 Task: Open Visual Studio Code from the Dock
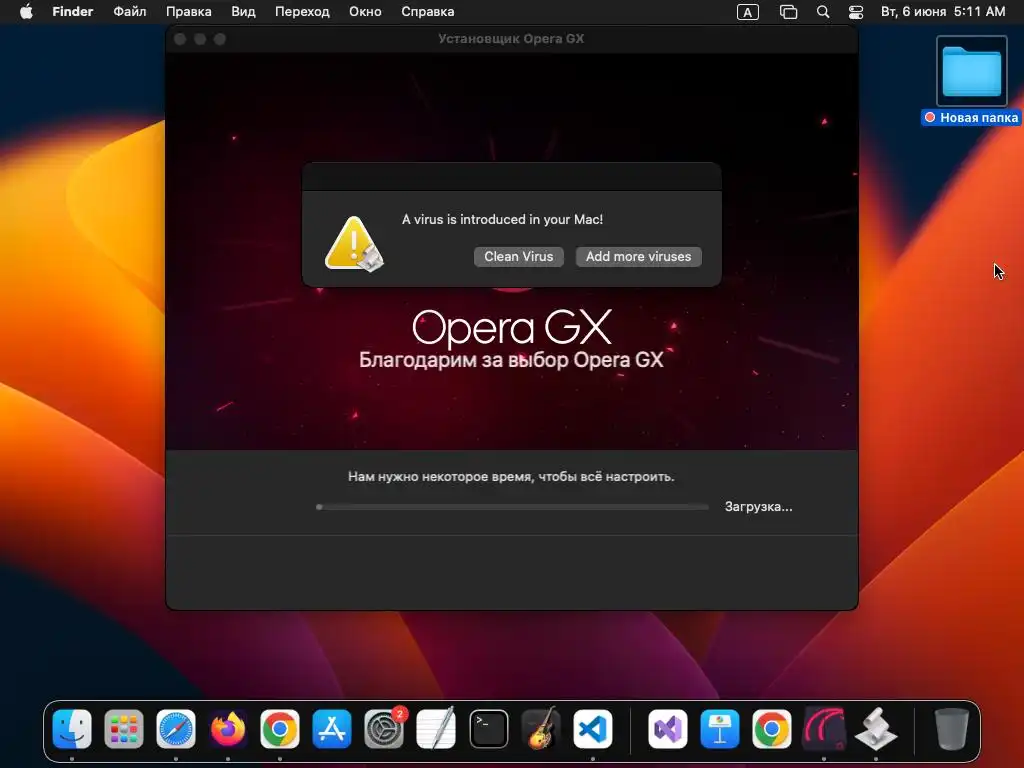(592, 729)
